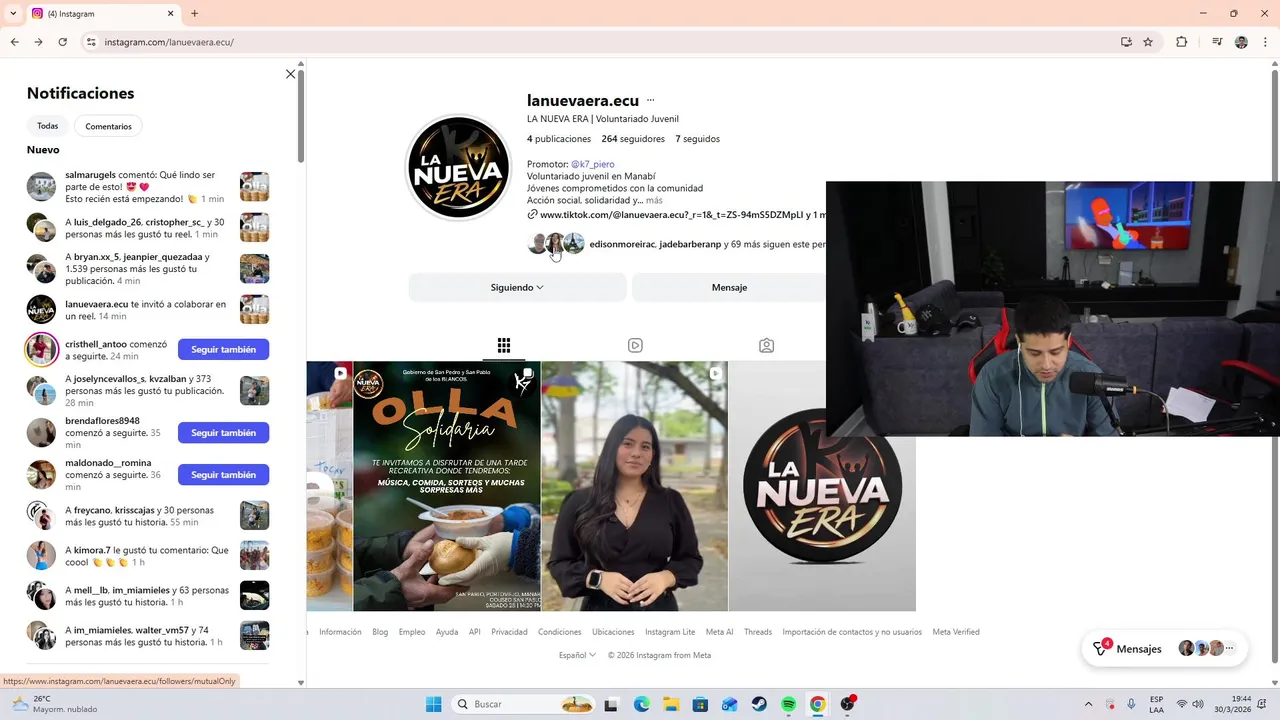1280x720 pixels.
Task: Open lanuevaera.ecu collaboration invite notification
Action: (x=148, y=310)
